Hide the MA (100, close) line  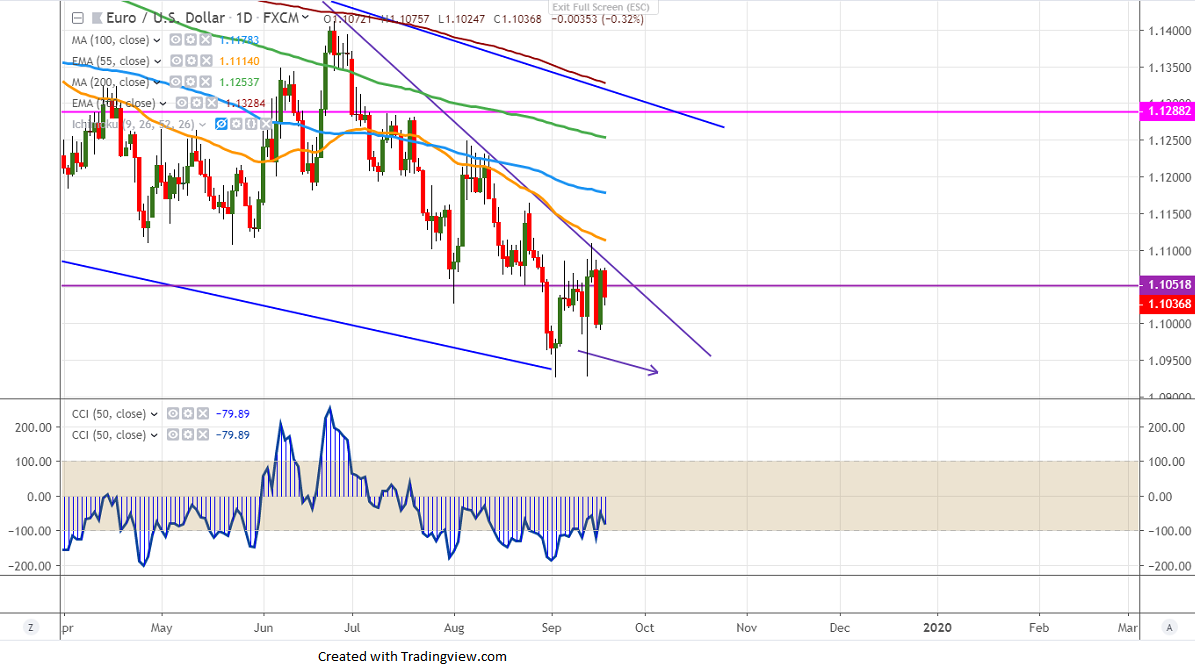175,40
